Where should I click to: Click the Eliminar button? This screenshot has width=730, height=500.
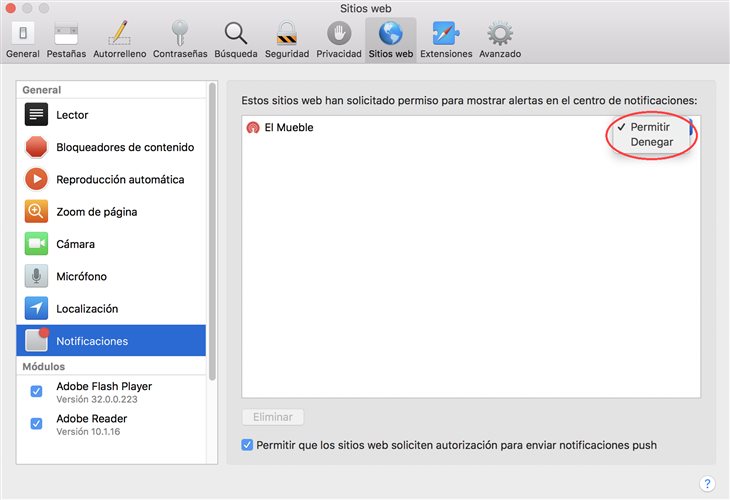point(273,417)
